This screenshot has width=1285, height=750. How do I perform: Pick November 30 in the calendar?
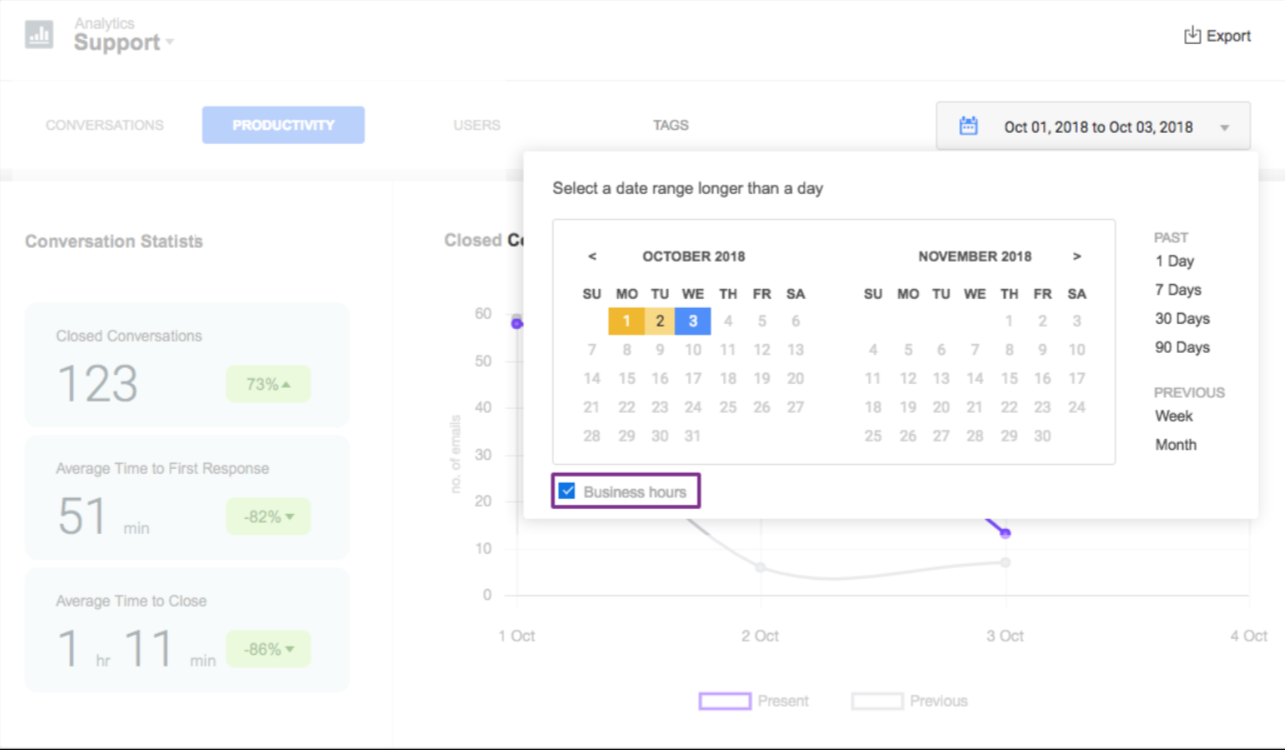pyautogui.click(x=1043, y=436)
